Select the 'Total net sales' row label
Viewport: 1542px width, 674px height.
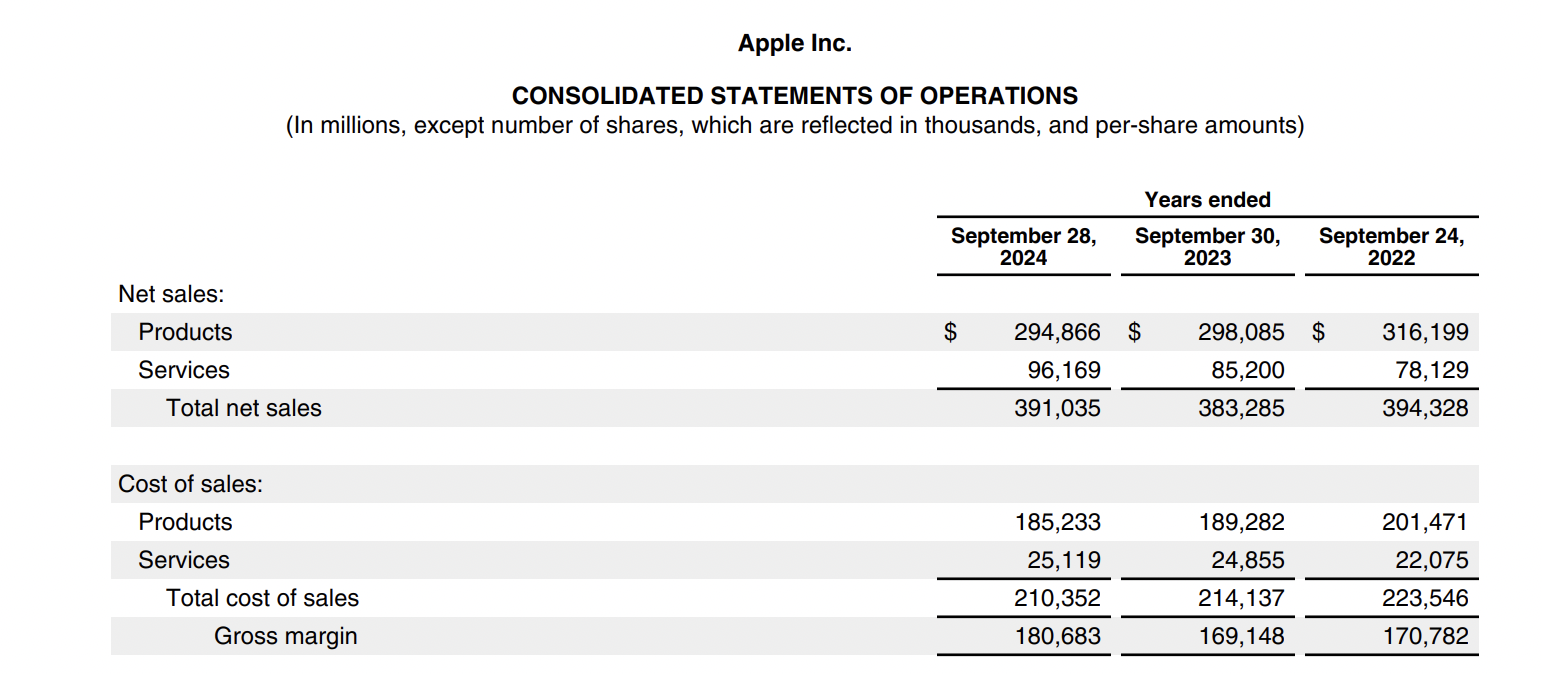pyautogui.click(x=244, y=408)
